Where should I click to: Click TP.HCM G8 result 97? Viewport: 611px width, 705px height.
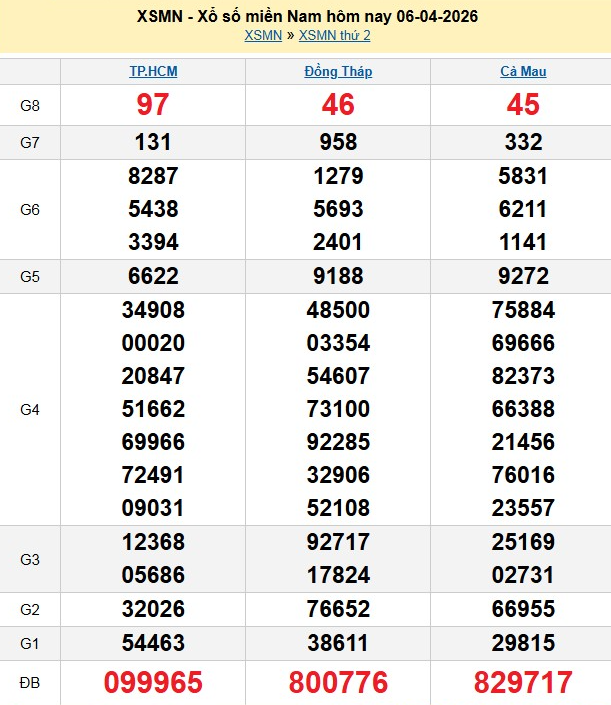(153, 105)
